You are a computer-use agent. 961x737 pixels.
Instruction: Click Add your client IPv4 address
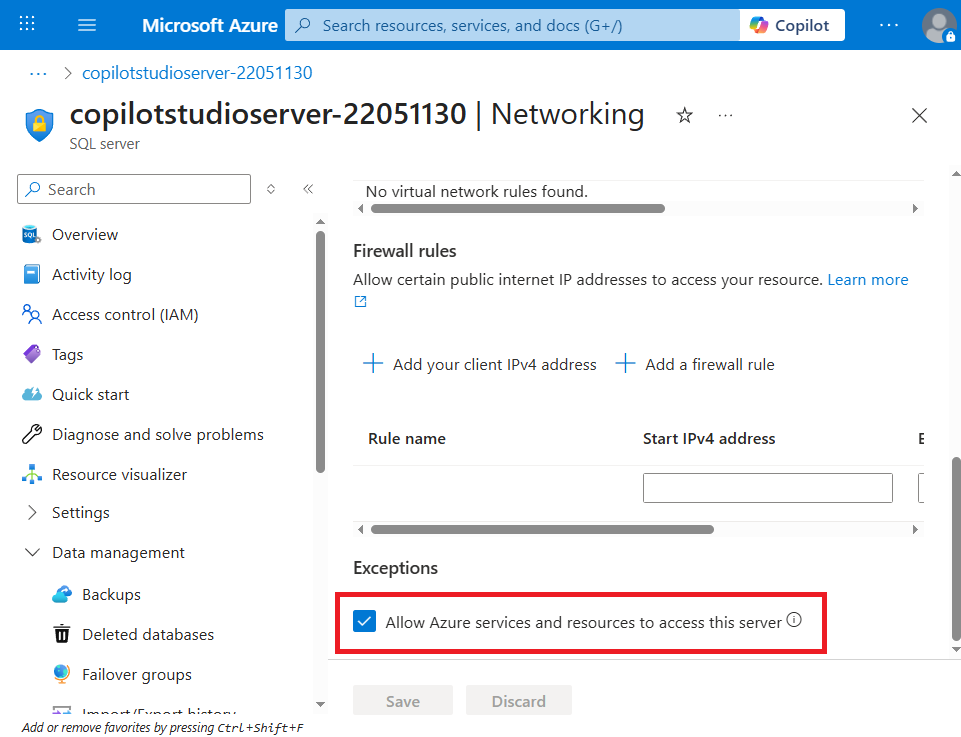pos(480,364)
